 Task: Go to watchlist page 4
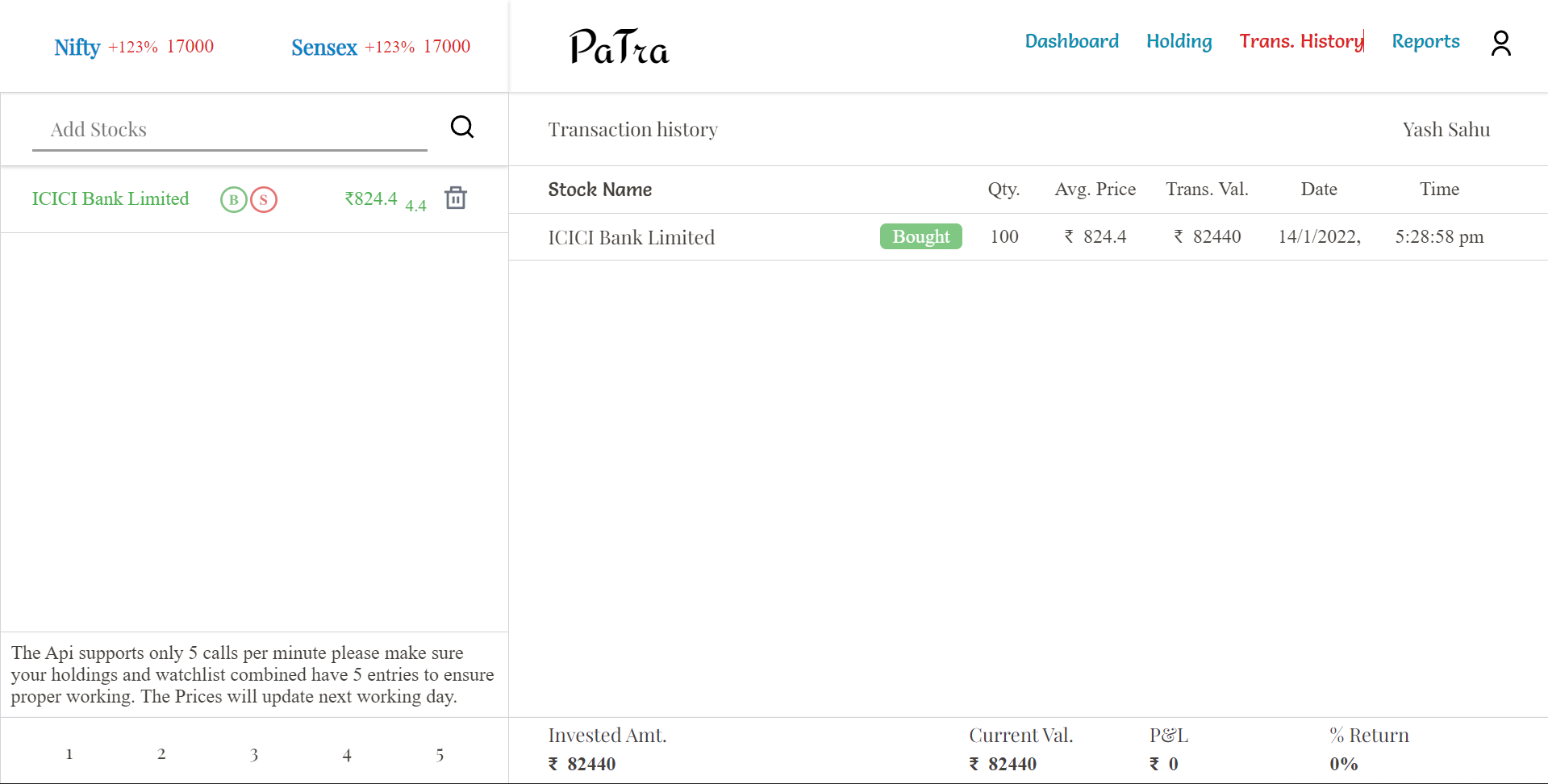pos(347,755)
